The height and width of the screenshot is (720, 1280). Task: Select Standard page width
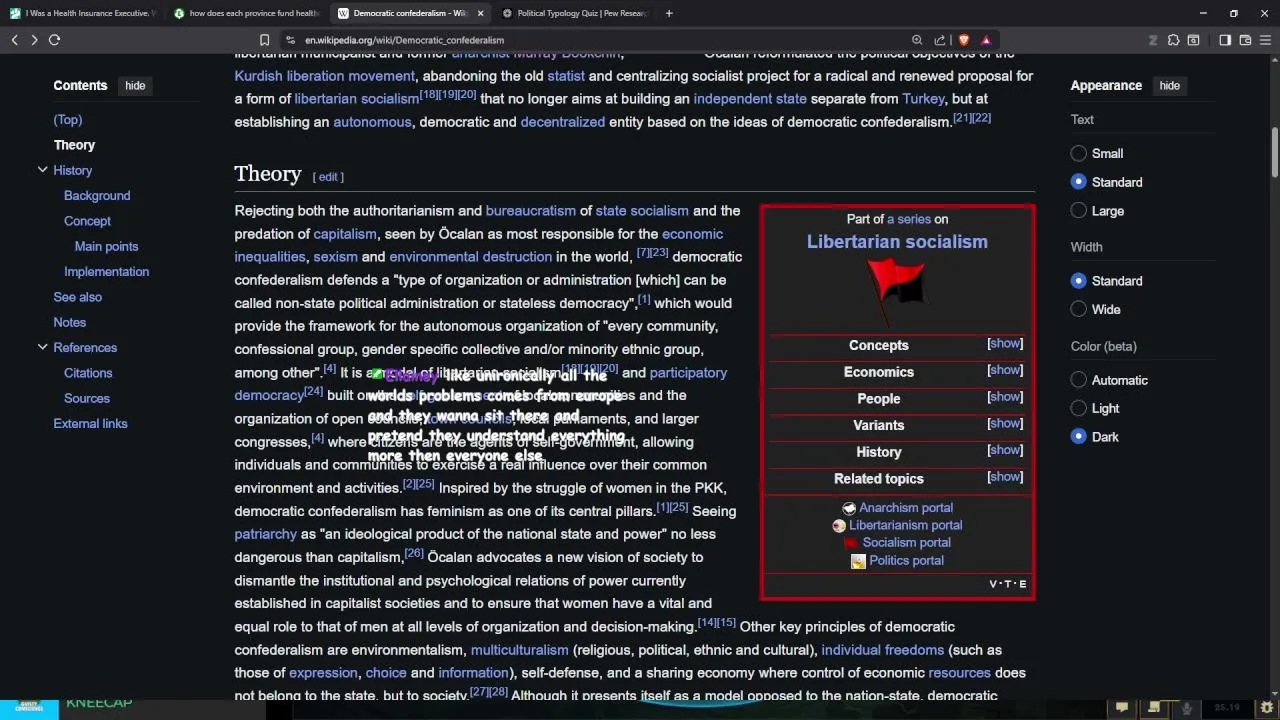tap(1078, 281)
